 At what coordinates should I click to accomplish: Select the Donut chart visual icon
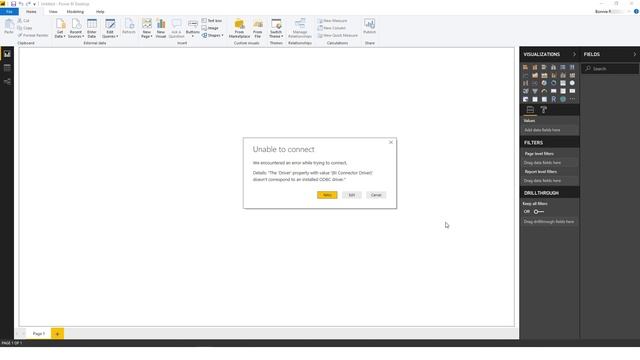click(x=553, y=83)
